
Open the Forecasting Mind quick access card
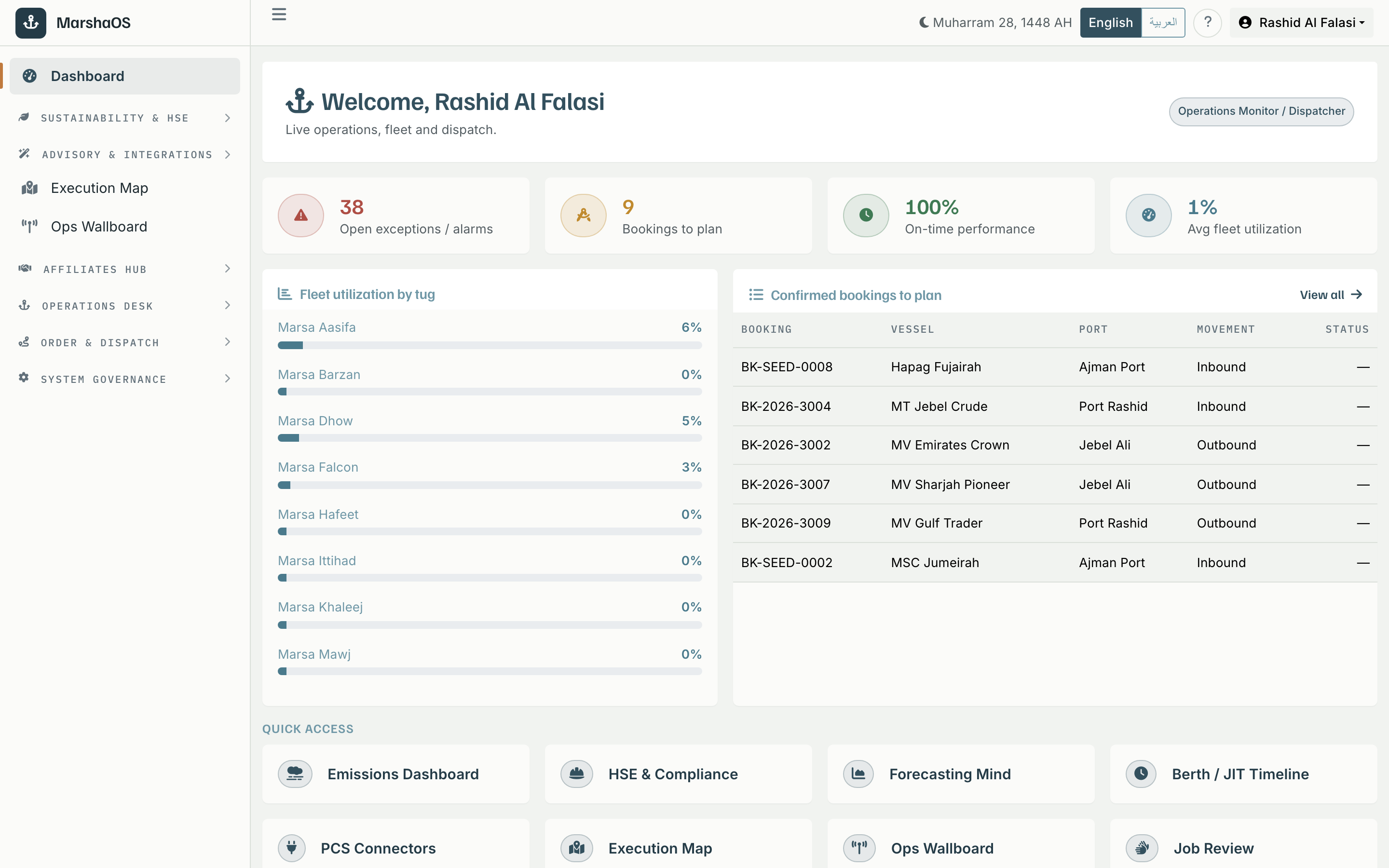961,774
